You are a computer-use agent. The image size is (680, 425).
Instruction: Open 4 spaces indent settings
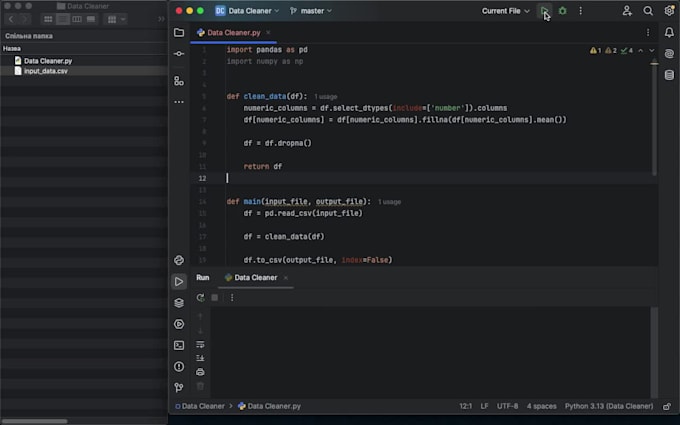click(x=542, y=406)
